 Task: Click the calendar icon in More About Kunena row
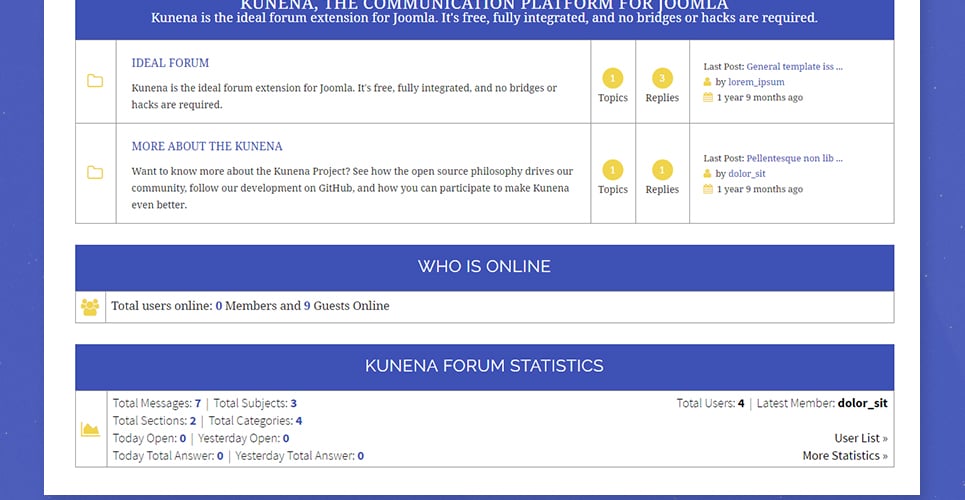708,189
